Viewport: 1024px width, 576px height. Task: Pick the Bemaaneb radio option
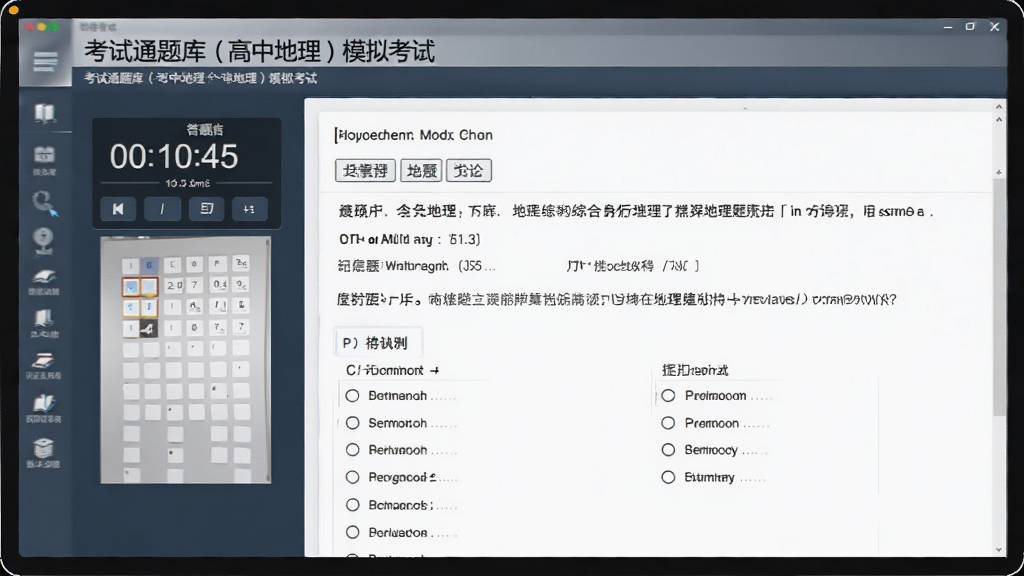click(x=353, y=505)
